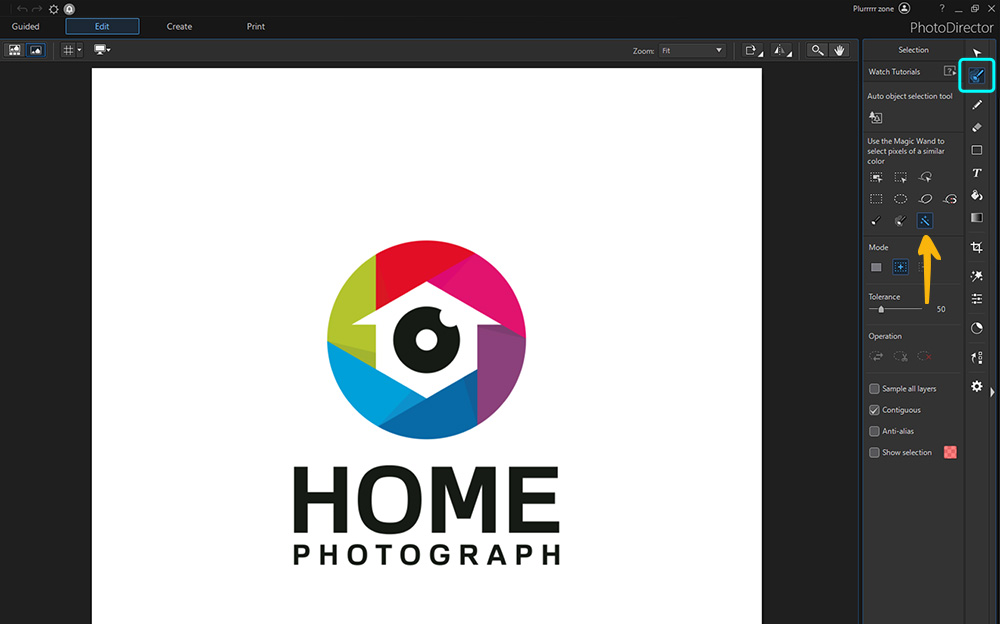Click the Print tab button

[x=256, y=26]
